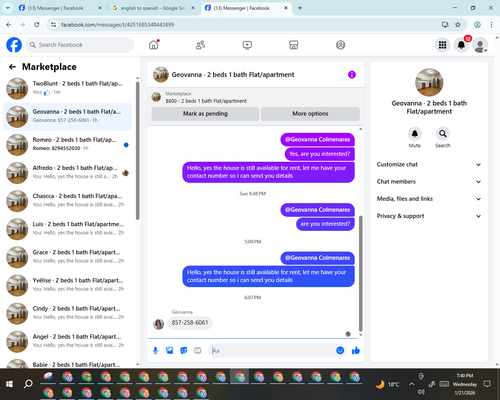Expand Customize chat section
This screenshot has height=400, width=500.
pos(429,164)
